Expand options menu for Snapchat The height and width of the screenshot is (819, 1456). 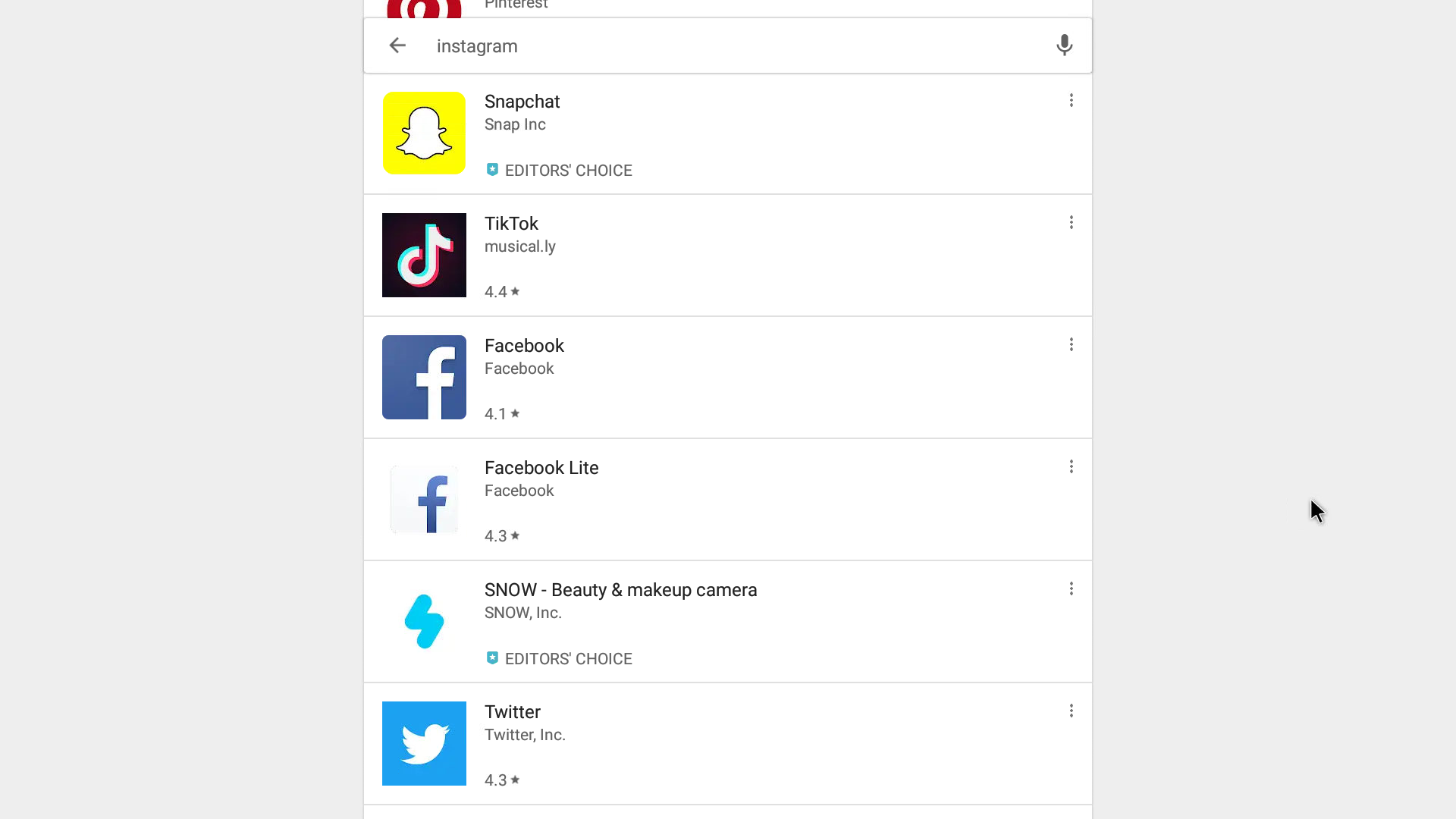point(1071,100)
